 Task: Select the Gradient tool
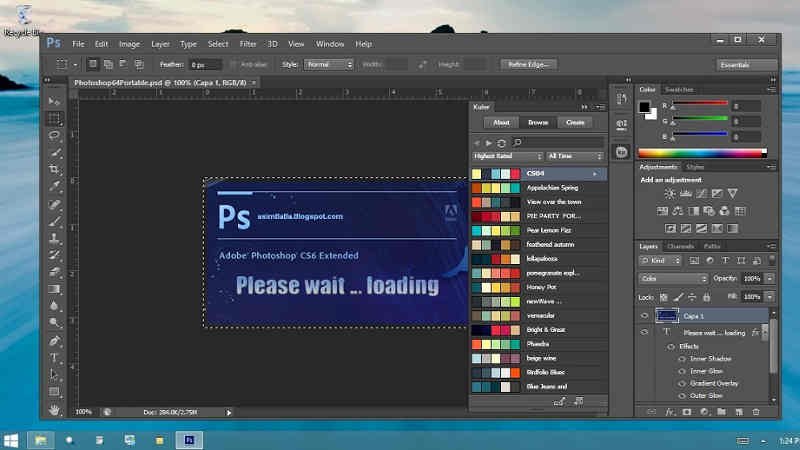(x=54, y=289)
